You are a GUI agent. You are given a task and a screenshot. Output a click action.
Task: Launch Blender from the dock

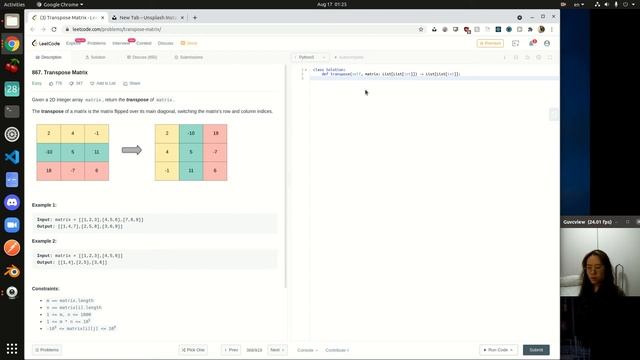tap(12, 271)
